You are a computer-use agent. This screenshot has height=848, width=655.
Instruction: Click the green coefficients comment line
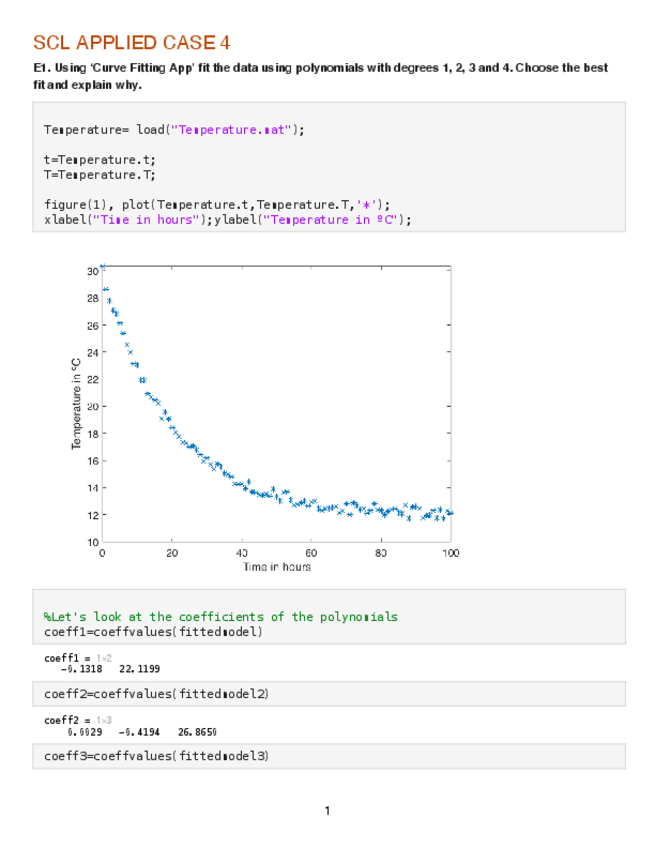click(x=221, y=617)
